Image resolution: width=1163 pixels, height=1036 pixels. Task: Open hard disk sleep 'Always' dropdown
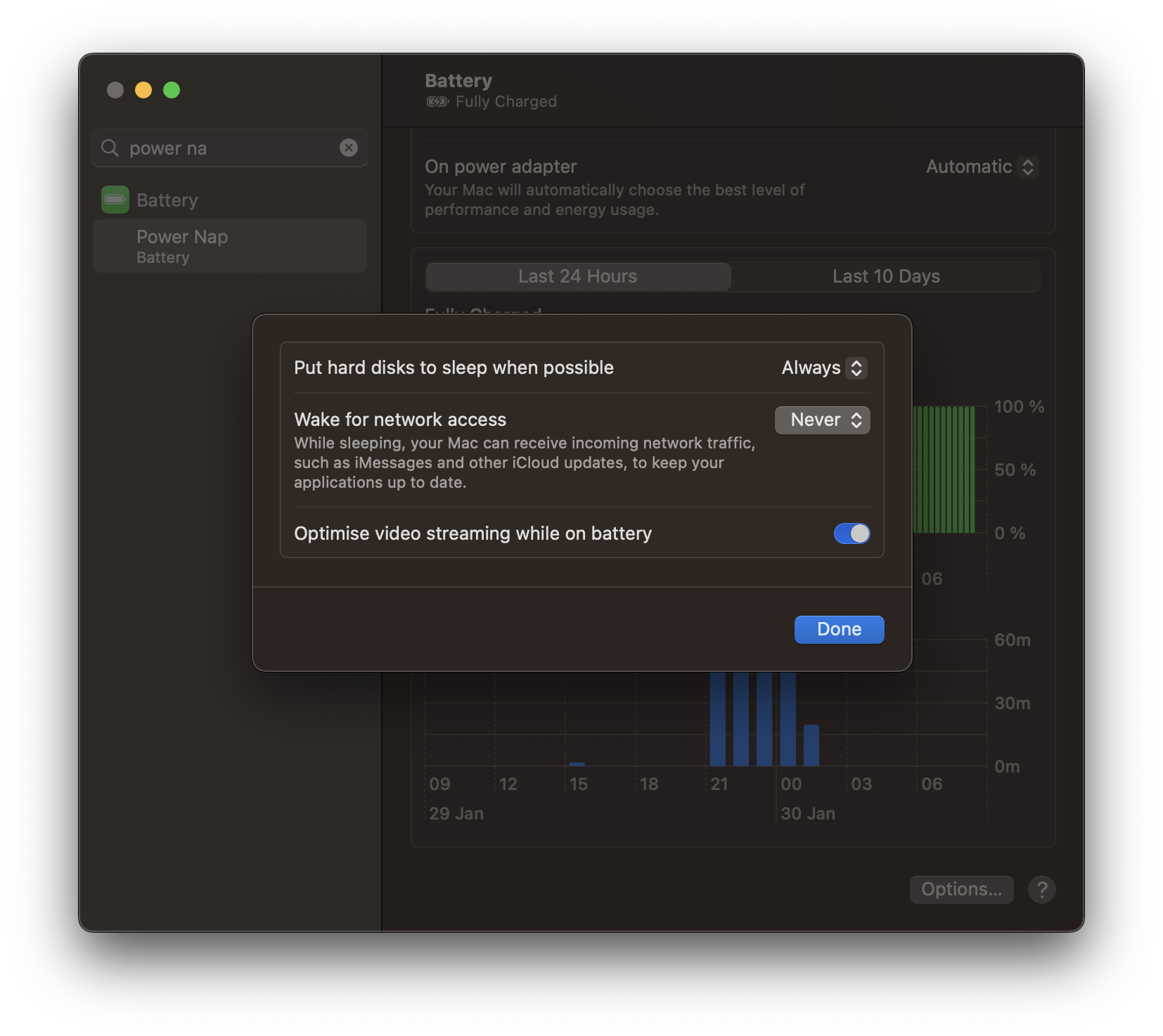(824, 368)
